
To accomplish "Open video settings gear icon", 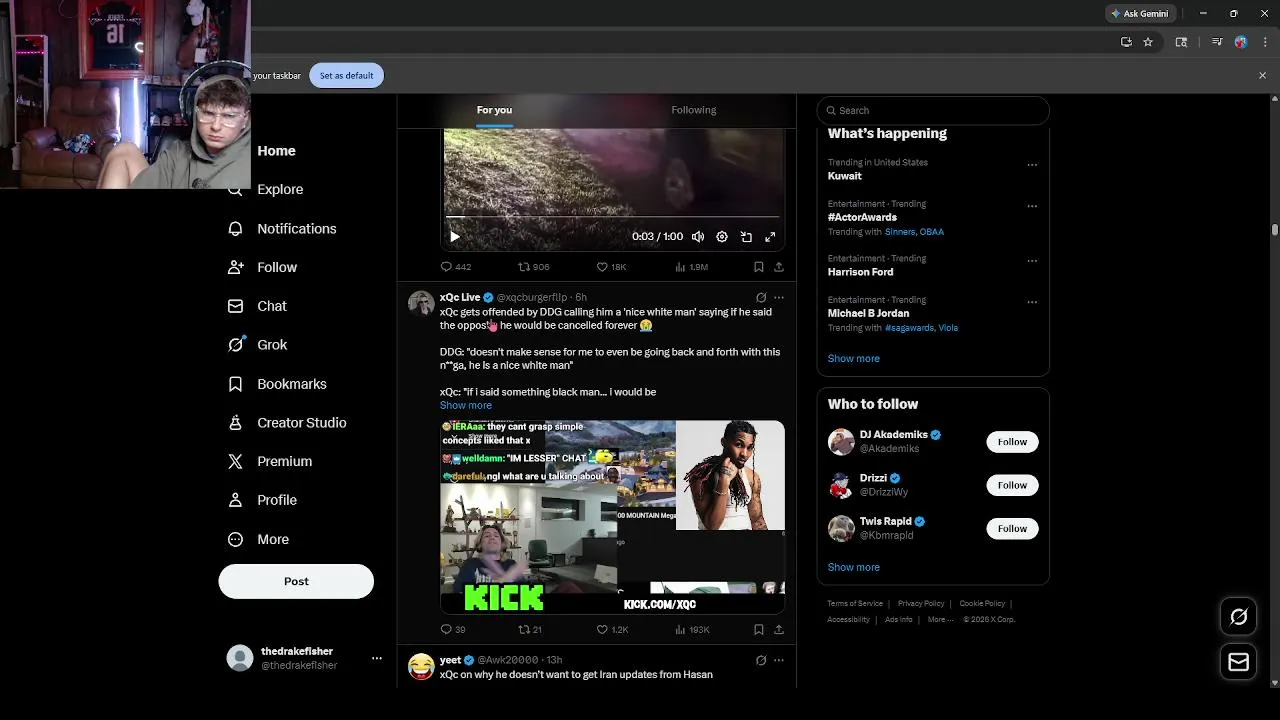I will coord(722,237).
